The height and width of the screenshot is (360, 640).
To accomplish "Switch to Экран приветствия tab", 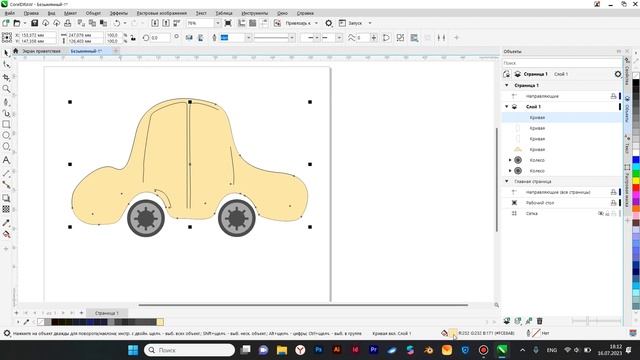I will coord(41,51).
